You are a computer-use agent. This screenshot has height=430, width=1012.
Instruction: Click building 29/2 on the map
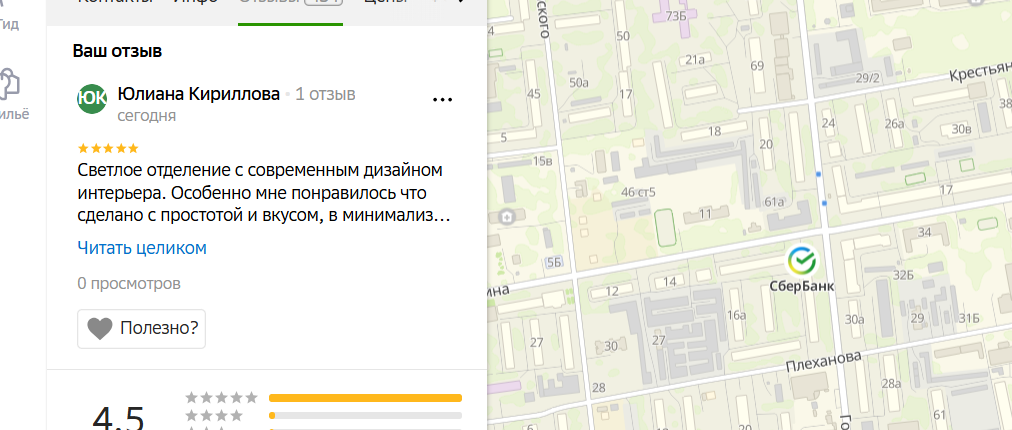tap(867, 78)
